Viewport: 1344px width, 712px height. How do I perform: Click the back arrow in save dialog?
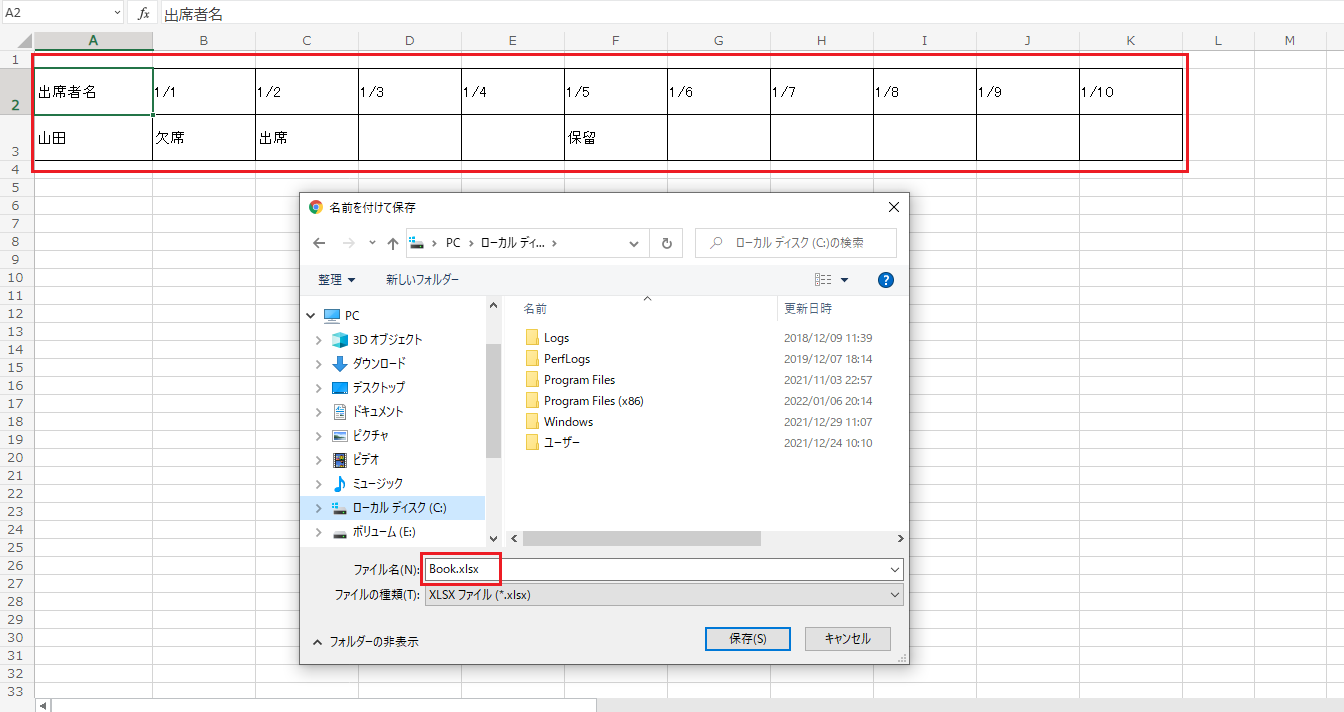pos(319,243)
